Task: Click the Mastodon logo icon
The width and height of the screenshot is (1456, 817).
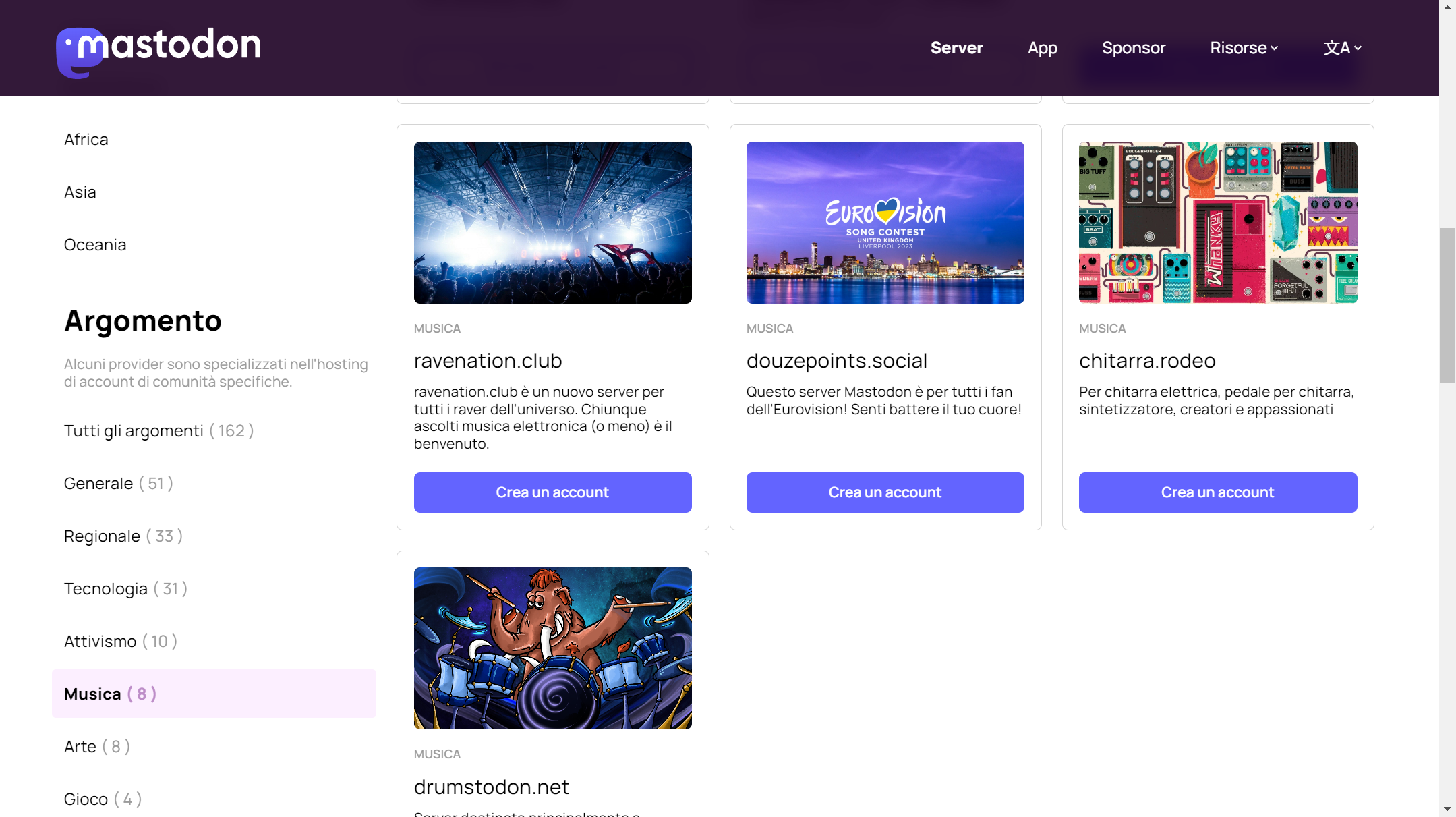Action: click(x=80, y=52)
